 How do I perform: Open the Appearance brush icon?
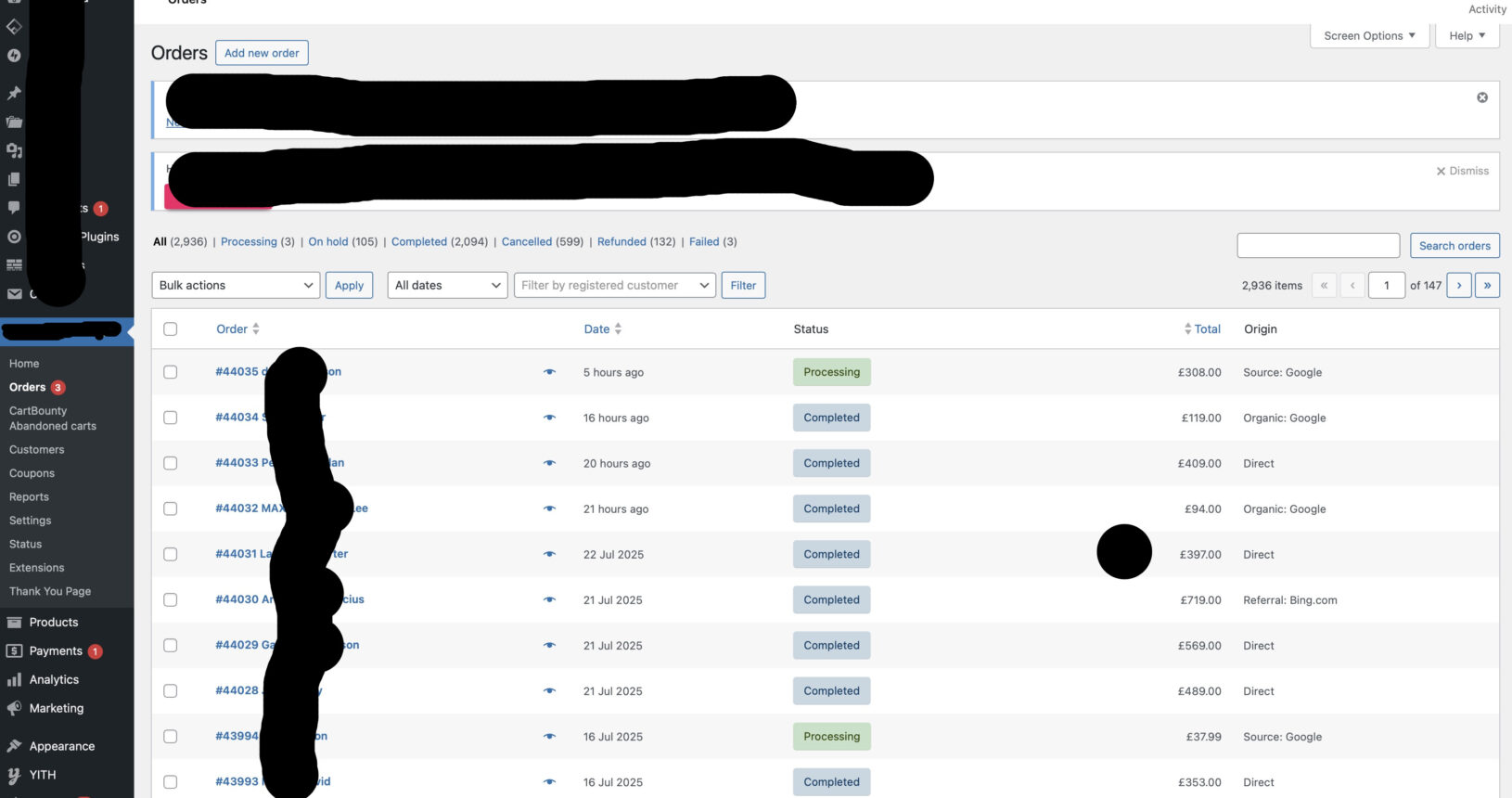pos(15,746)
